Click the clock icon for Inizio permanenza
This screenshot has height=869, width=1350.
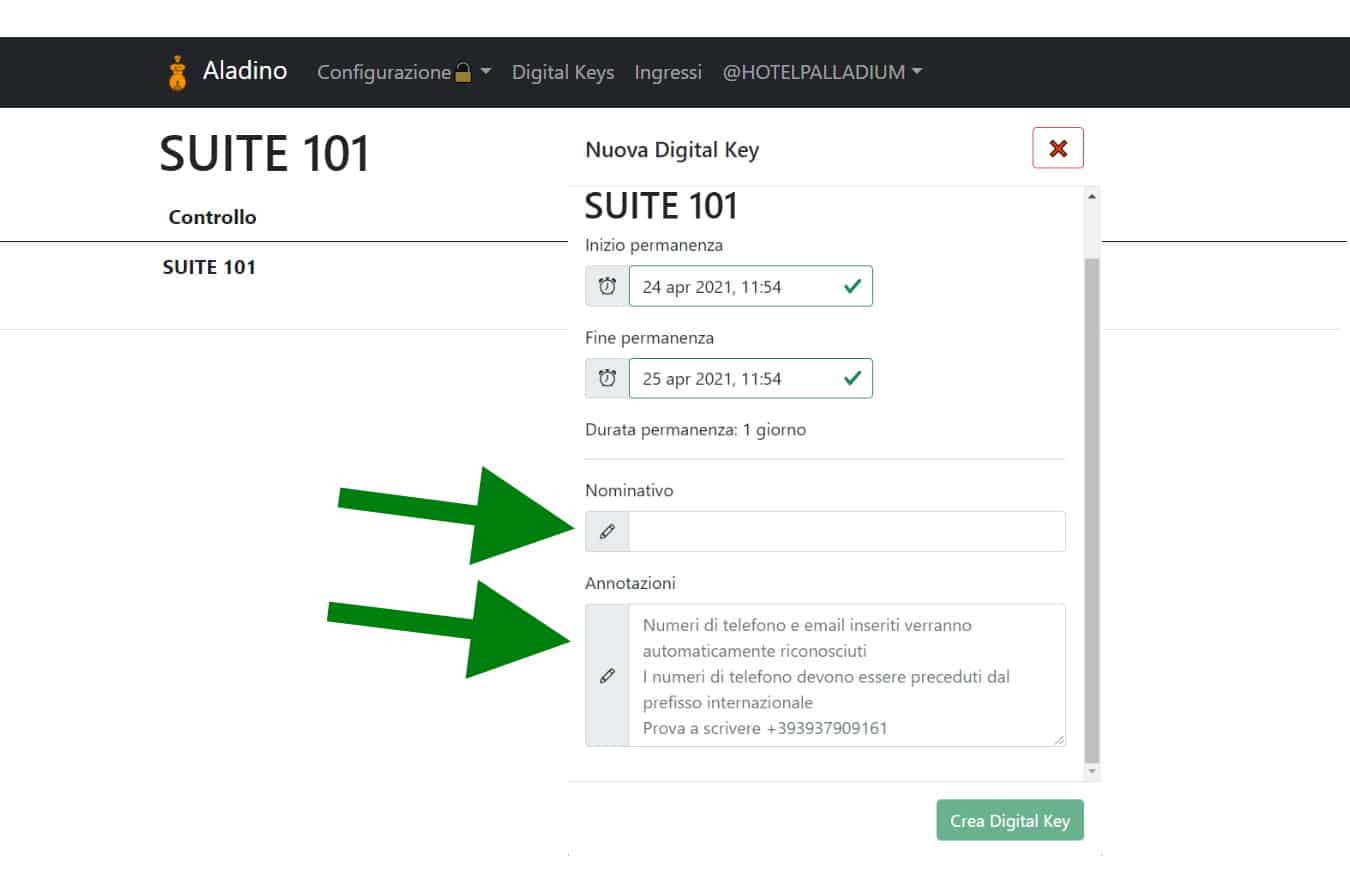tap(607, 286)
